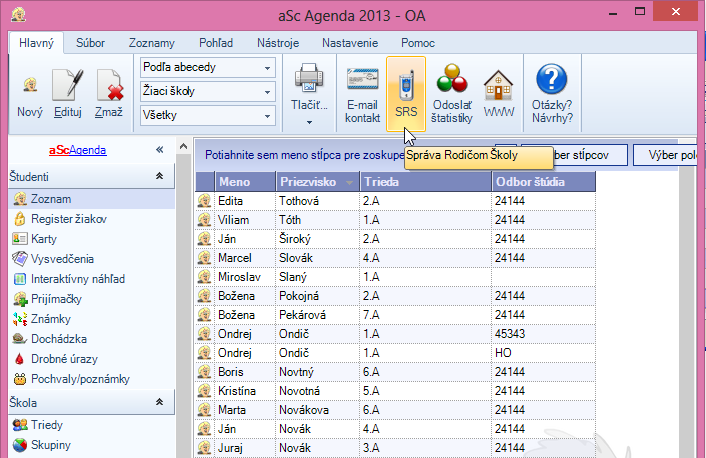Image resolution: width=706 pixels, height=458 pixels.
Task: Open the Všetky filter dropdown
Action: click(x=208, y=115)
